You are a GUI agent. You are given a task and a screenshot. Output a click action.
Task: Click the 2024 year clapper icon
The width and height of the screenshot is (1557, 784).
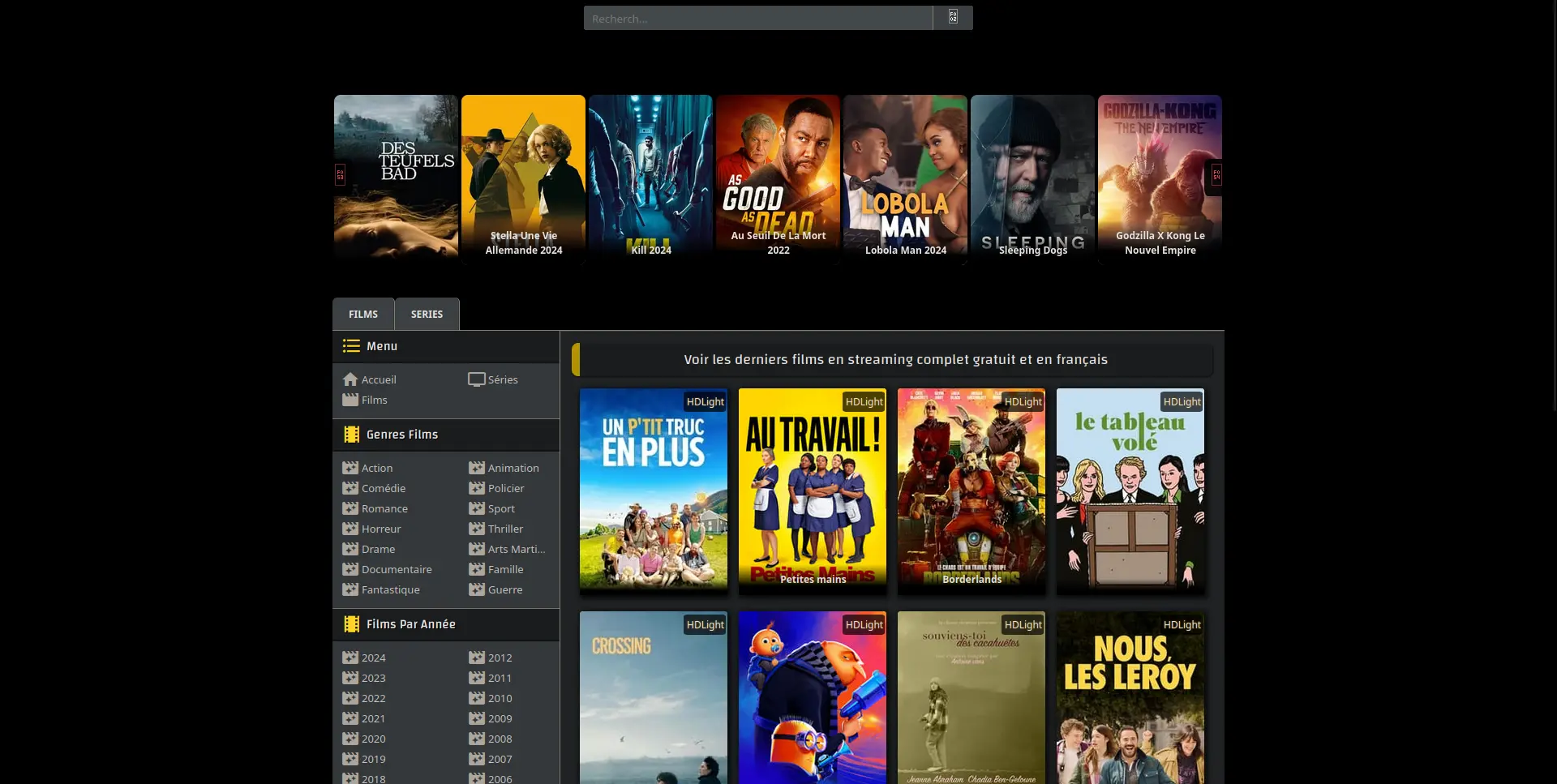coord(350,658)
